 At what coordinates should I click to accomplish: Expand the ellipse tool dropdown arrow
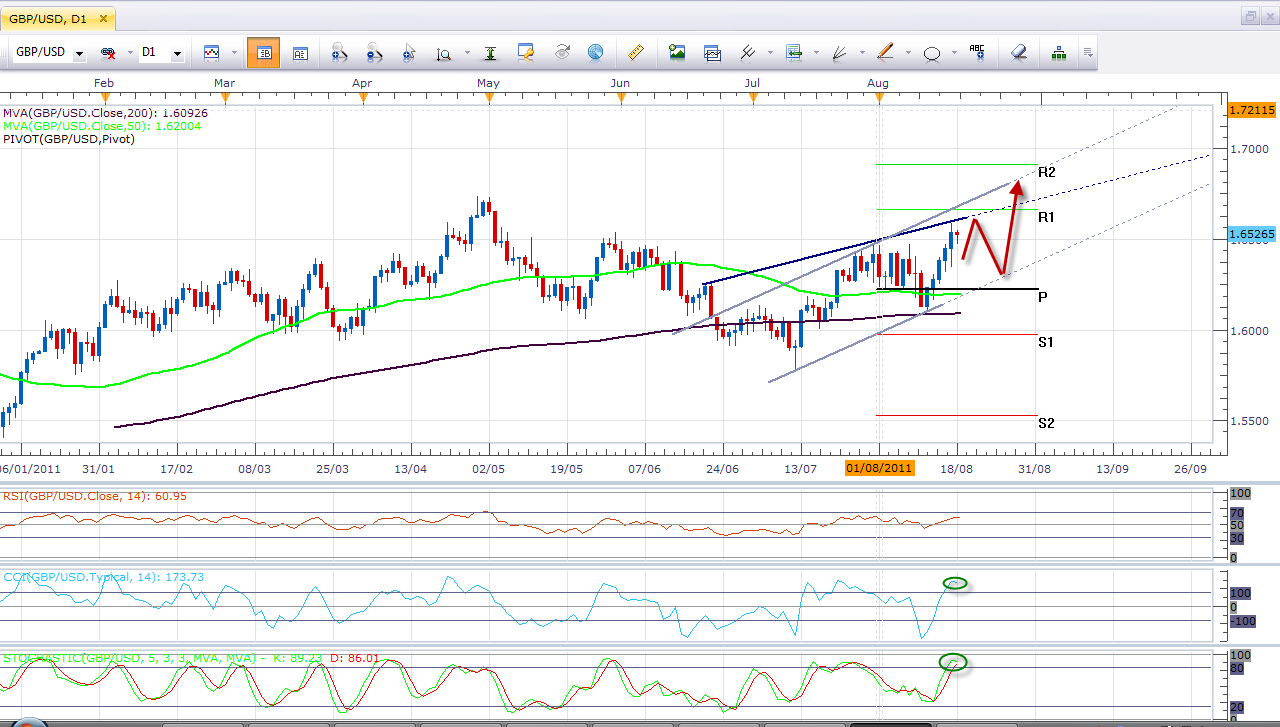(x=952, y=53)
